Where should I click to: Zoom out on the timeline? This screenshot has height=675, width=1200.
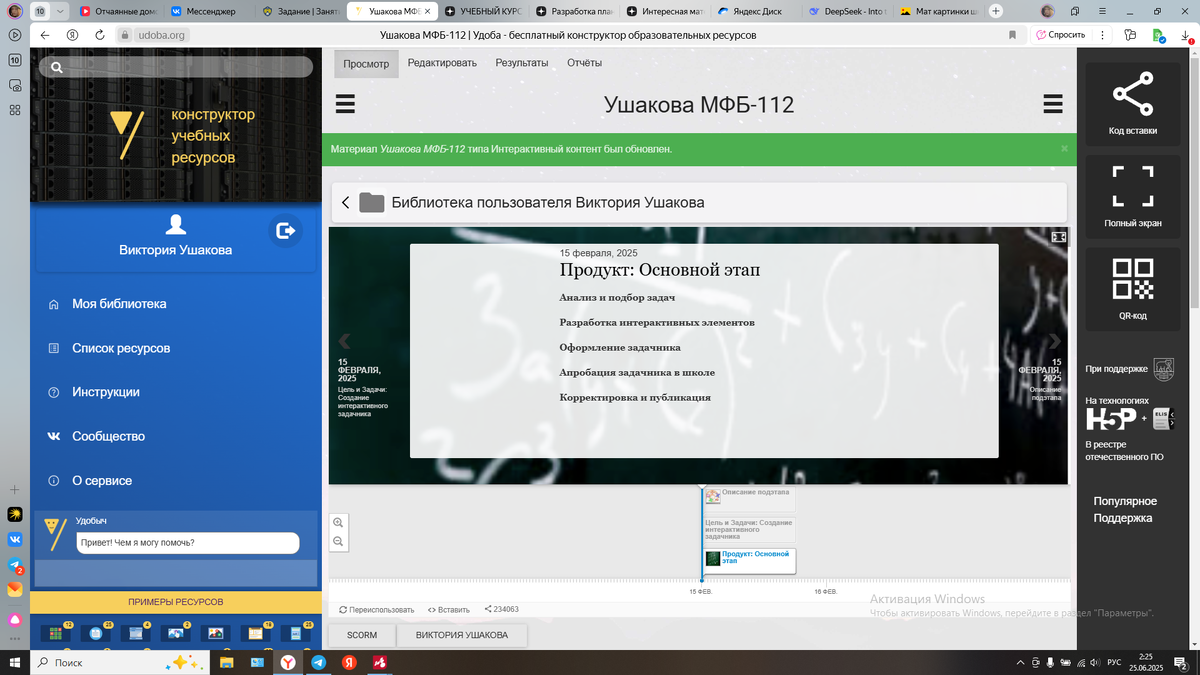tap(339, 542)
